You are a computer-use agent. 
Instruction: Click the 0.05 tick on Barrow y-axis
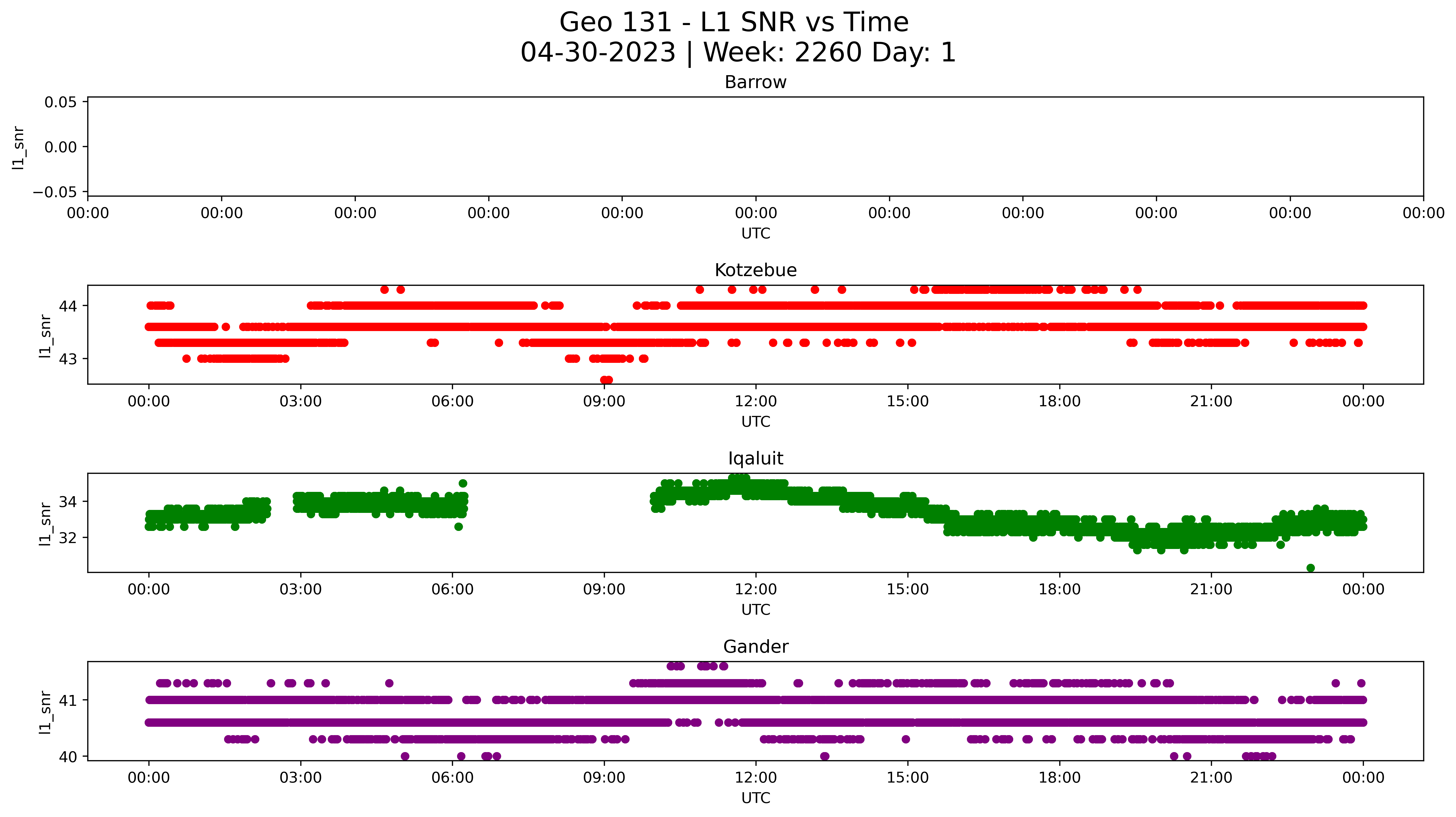coord(61,102)
